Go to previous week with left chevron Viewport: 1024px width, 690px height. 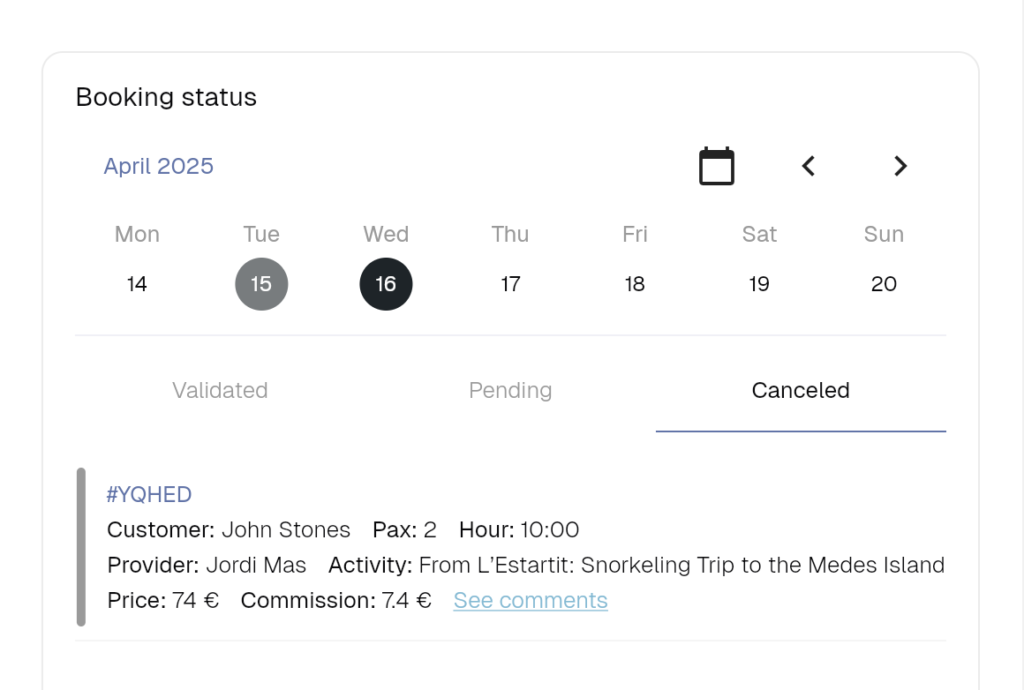pyautogui.click(x=808, y=166)
